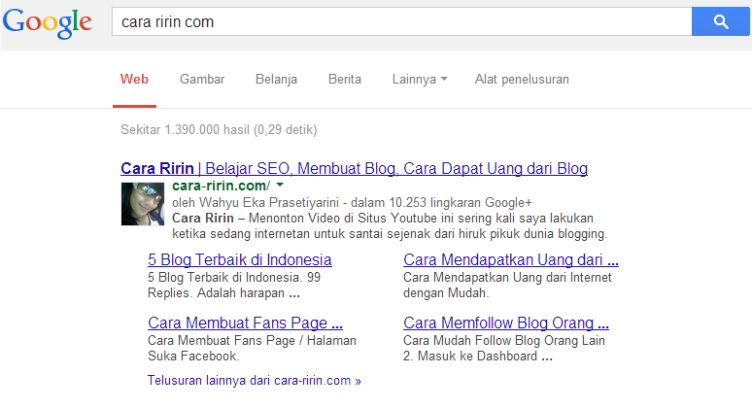Open the 'Cara Ririn | Belajar SEO' result title
Image resolution: width=752 pixels, height=408 pixels.
tap(354, 168)
